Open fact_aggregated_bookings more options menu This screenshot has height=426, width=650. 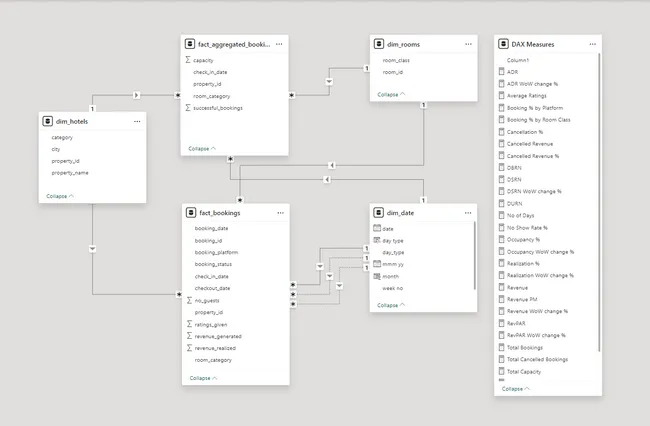tap(279, 44)
